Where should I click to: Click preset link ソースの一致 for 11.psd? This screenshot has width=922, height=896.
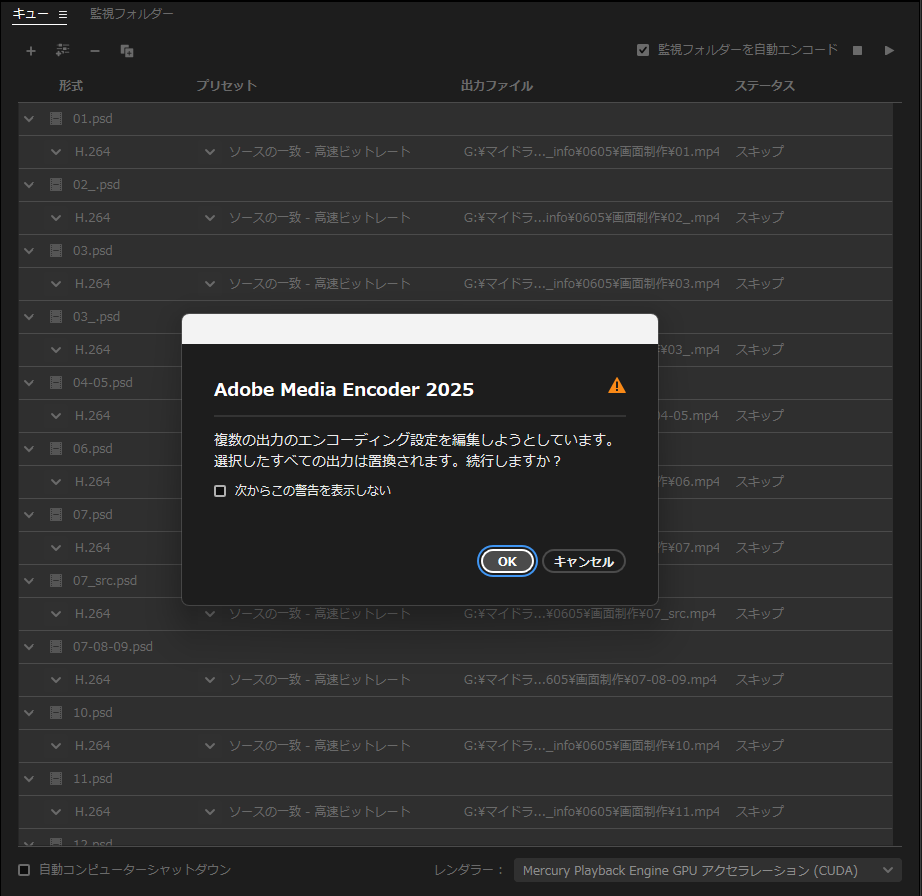(x=320, y=812)
